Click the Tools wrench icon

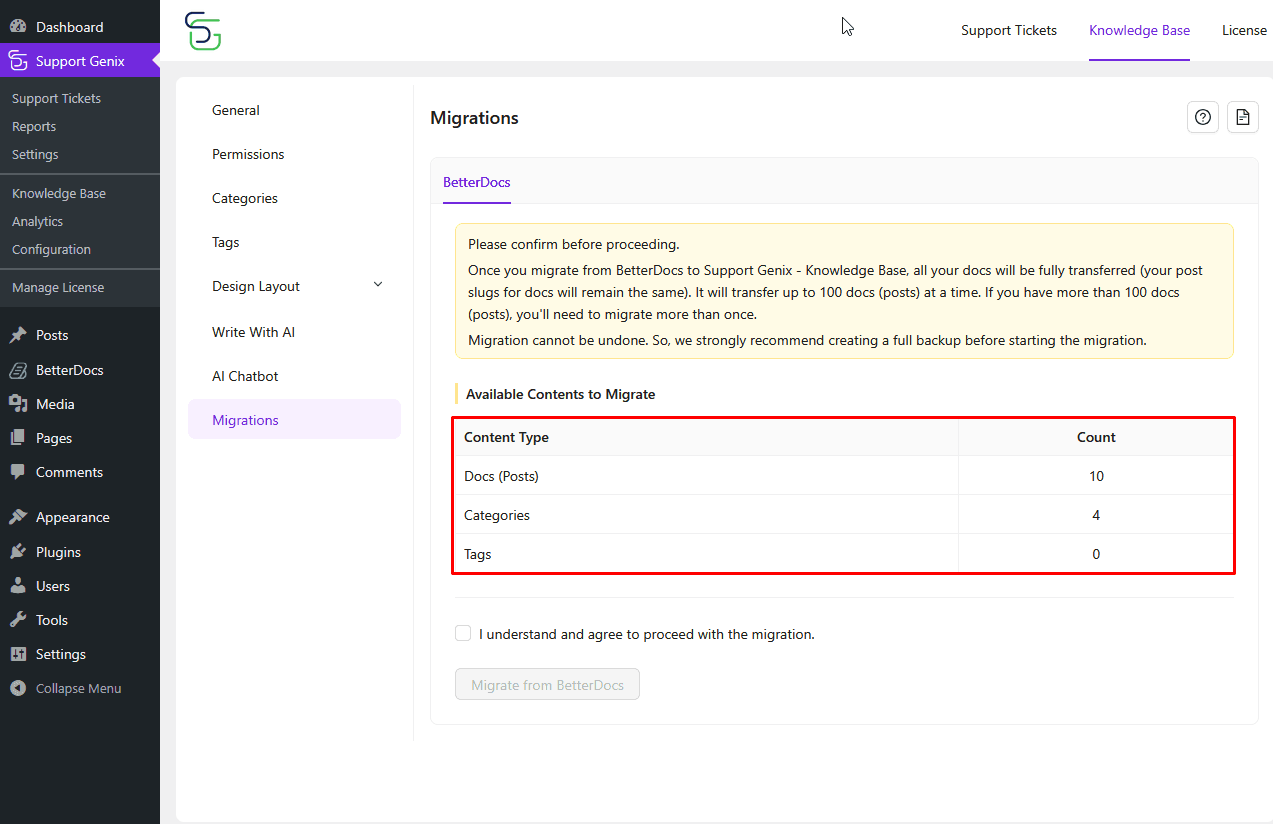18,620
